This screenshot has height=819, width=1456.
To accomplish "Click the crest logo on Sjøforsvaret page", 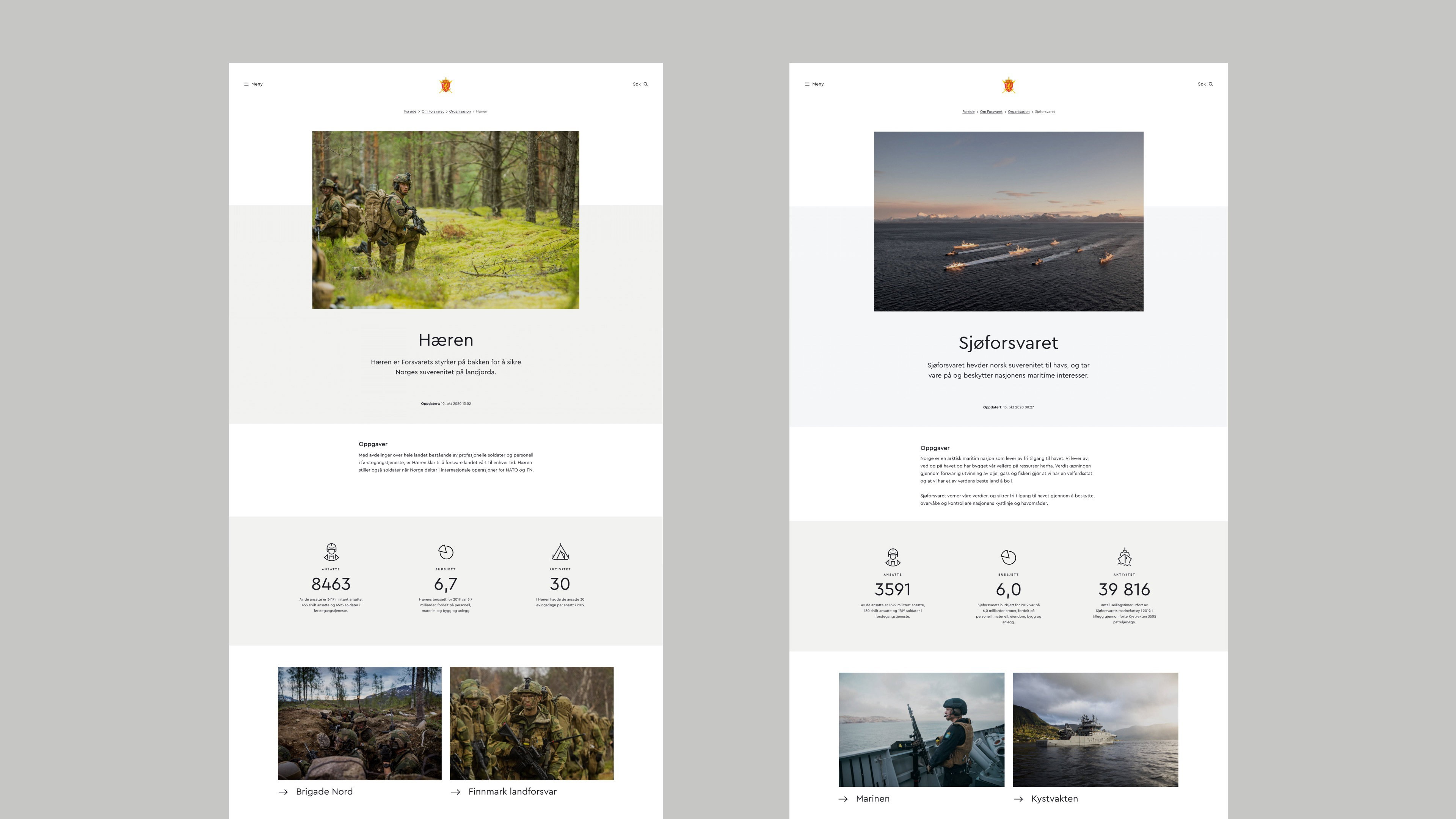I will (1008, 85).
